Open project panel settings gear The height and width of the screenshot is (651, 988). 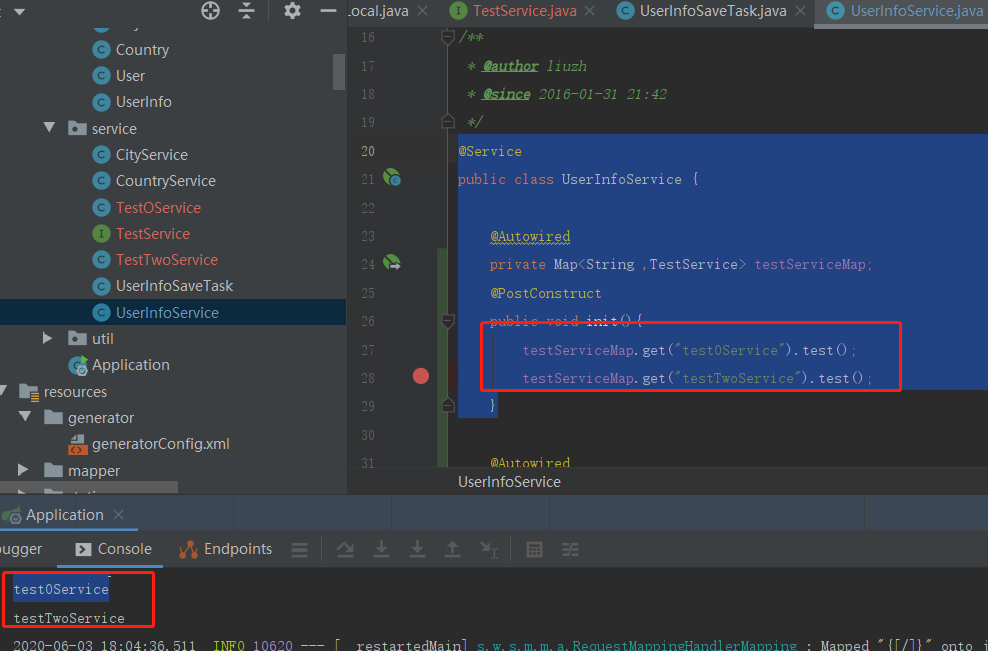pos(292,10)
